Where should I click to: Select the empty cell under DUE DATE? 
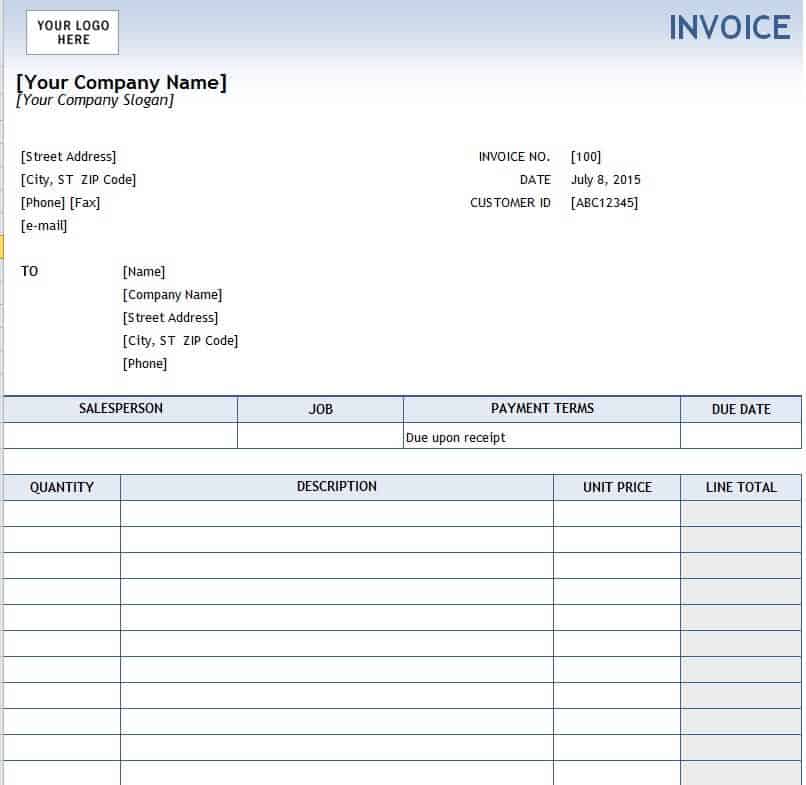(x=740, y=436)
